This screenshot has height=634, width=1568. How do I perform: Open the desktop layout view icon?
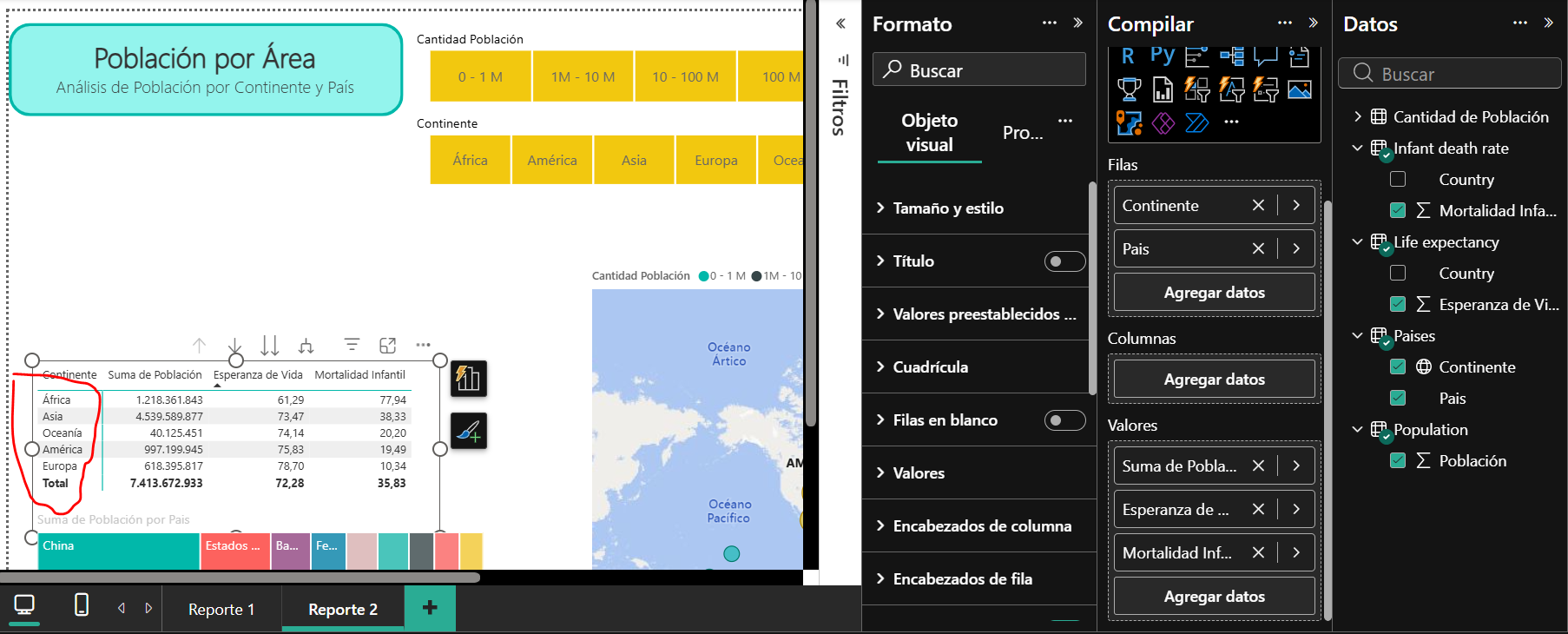point(24,605)
